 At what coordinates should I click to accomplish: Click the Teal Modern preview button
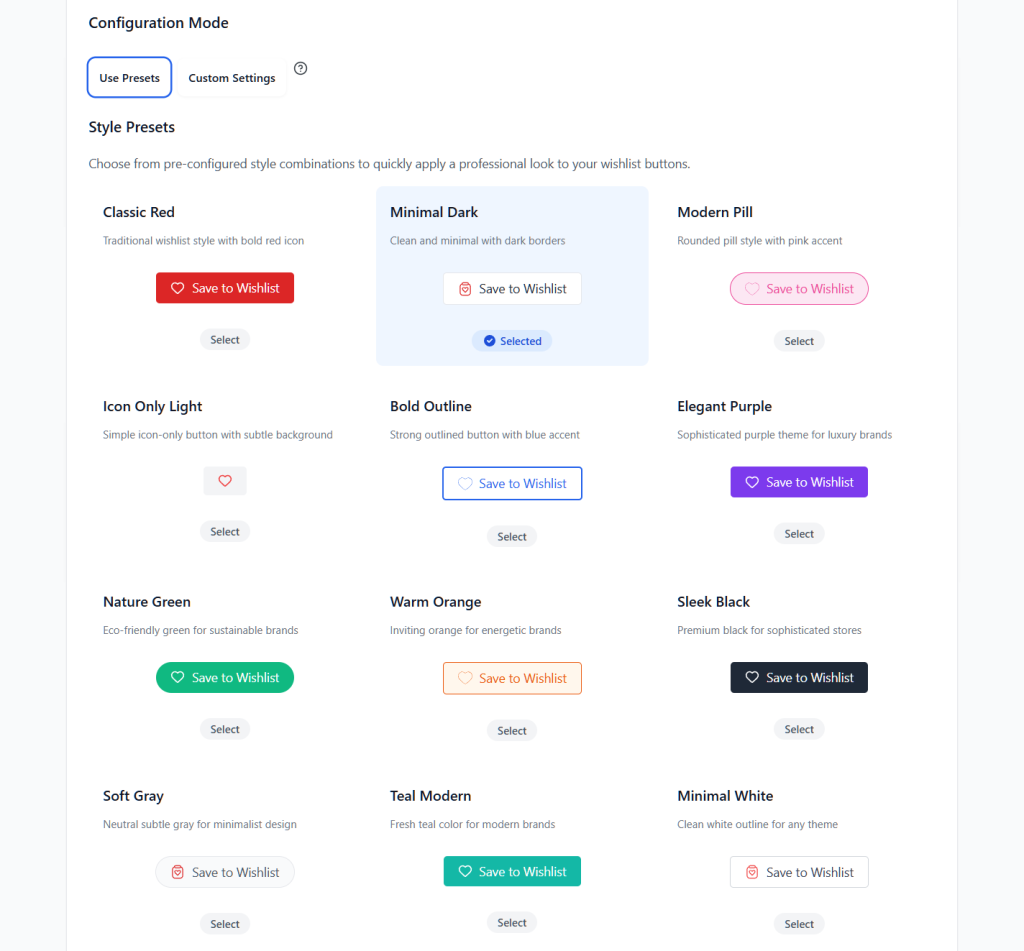[512, 871]
